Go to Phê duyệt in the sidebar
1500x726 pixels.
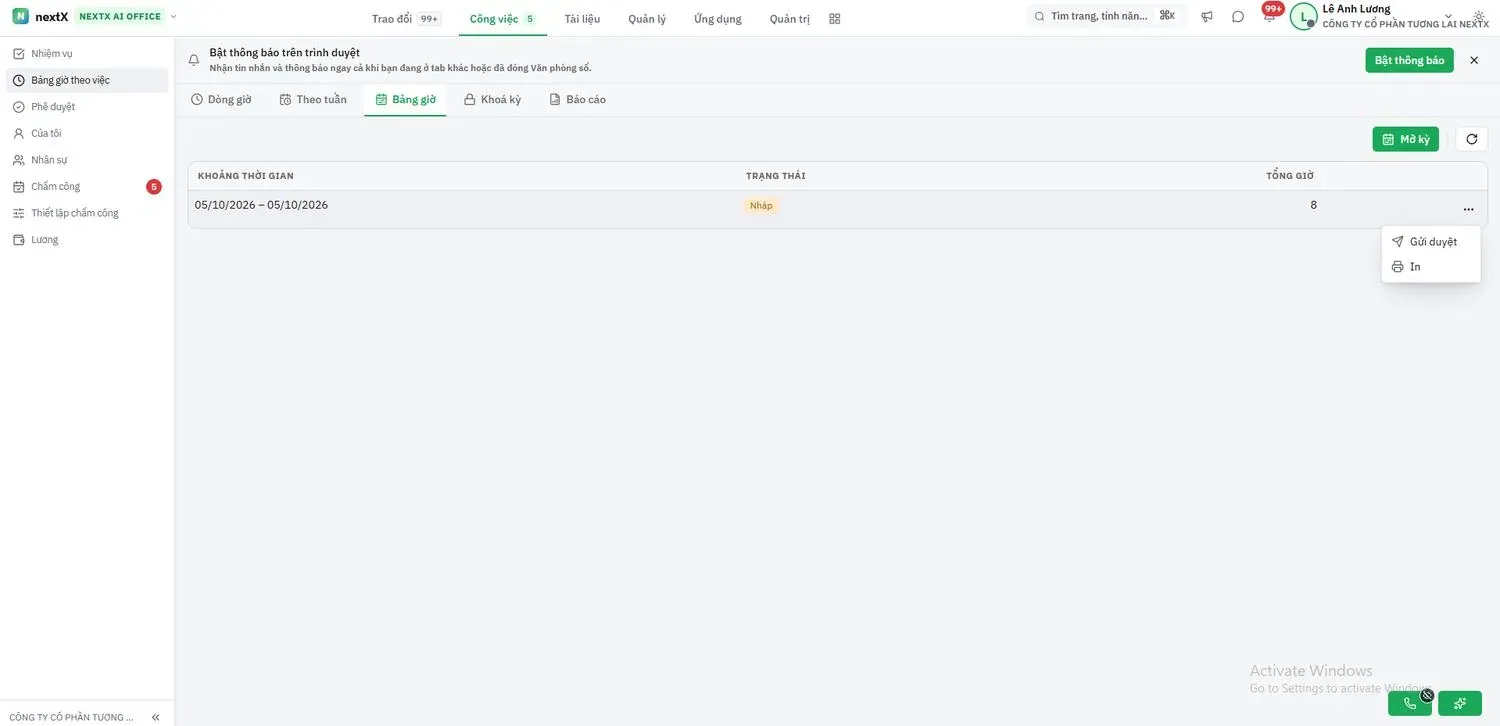(x=87, y=107)
